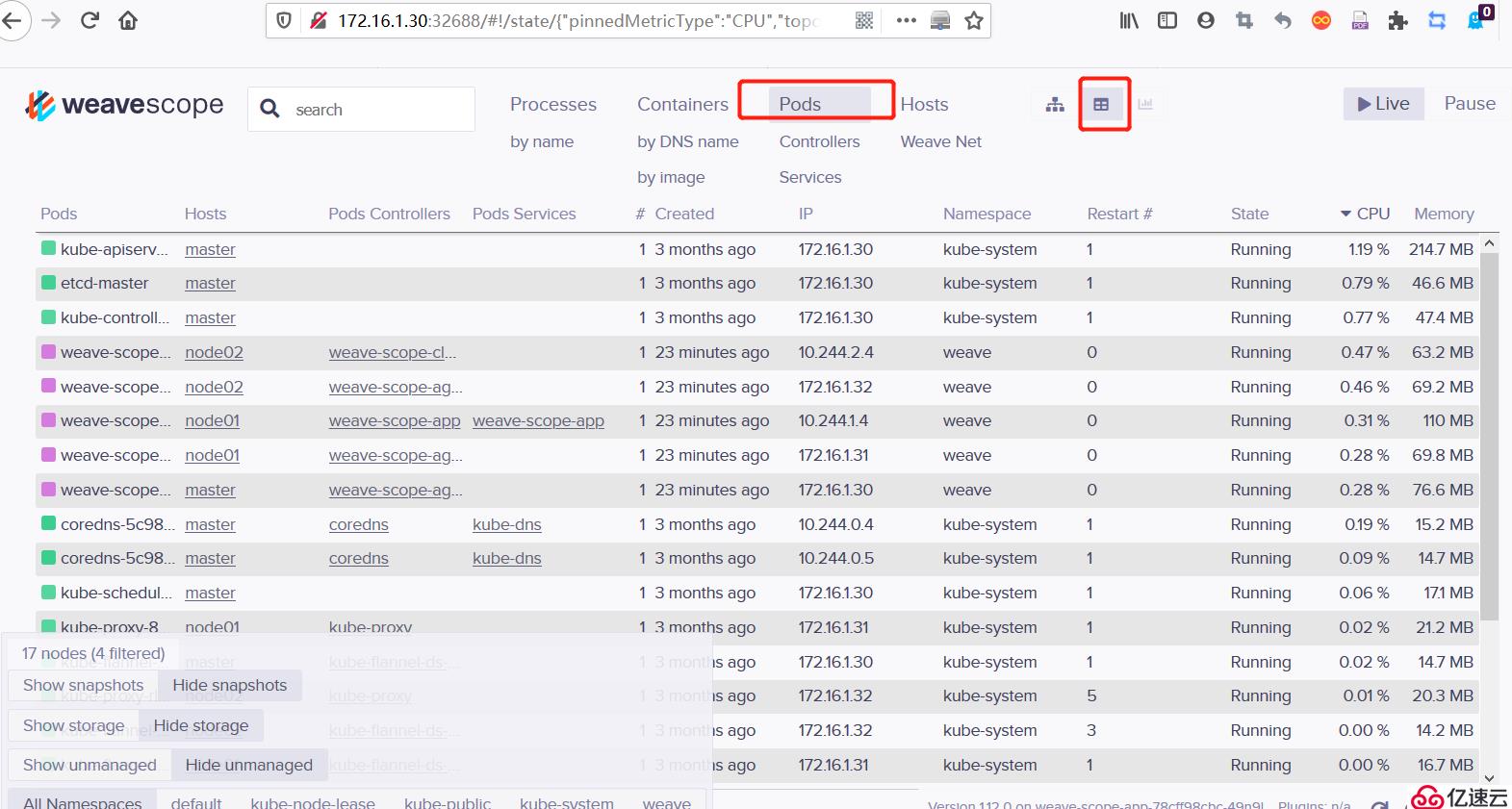Open page actions three-dot menu
The width and height of the screenshot is (1512, 809).
(x=906, y=20)
